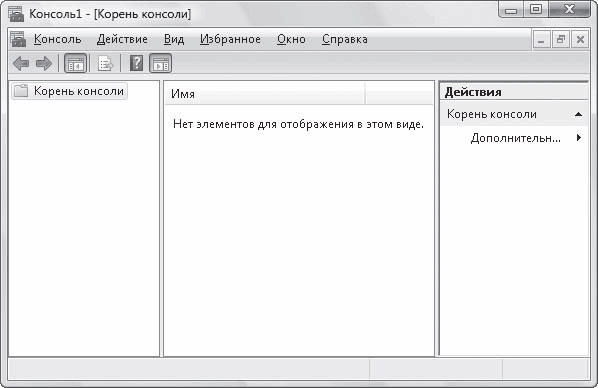
Task: Open the Справка menu
Action: point(345,39)
